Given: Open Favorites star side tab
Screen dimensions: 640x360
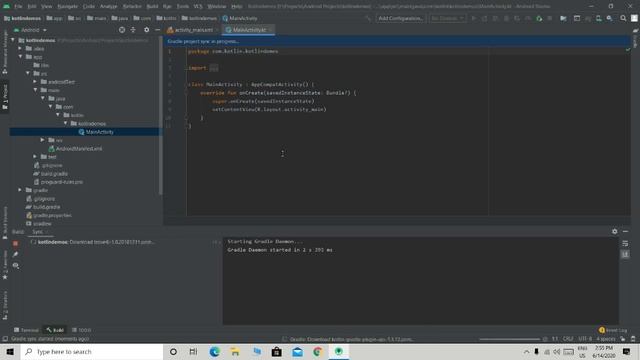Looking at the screenshot, I should (5, 266).
